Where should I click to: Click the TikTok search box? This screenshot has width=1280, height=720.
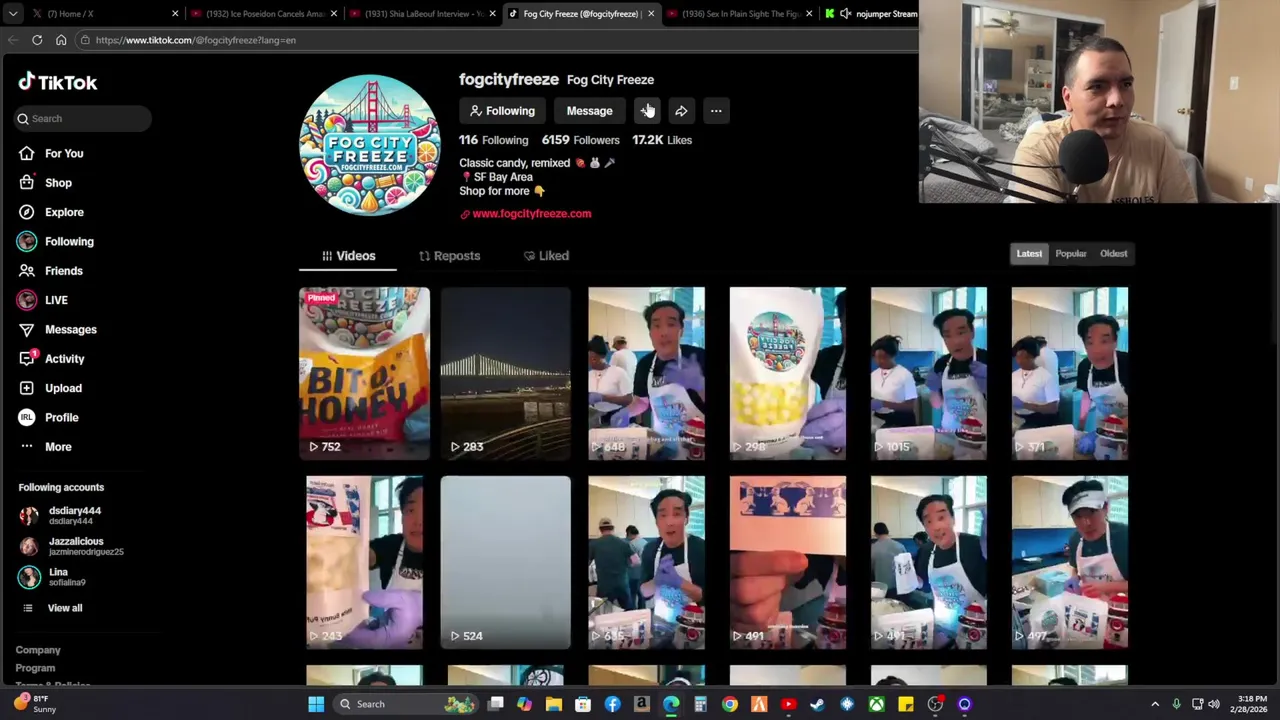click(83, 118)
